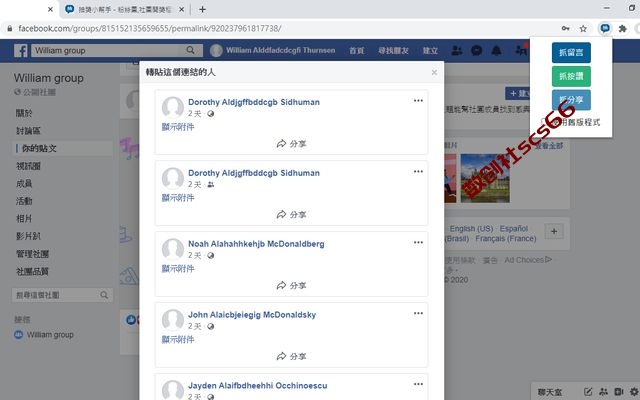Close the share list dialog
The image size is (640, 400).
click(434, 72)
